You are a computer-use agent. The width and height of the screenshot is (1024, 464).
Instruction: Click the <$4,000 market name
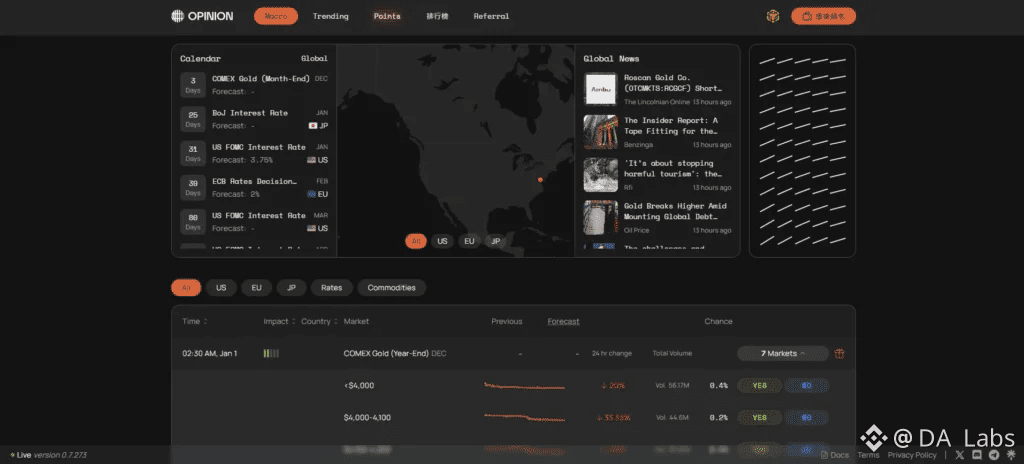359,386
